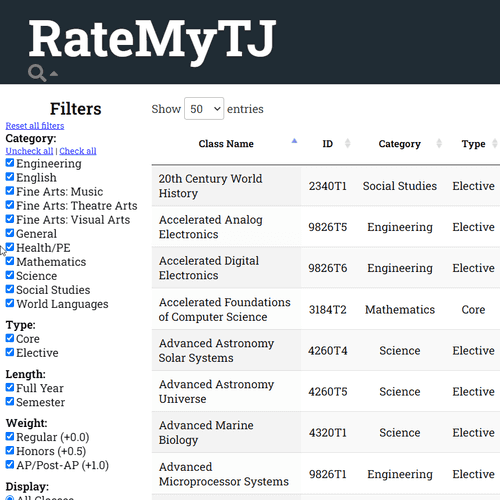
Task: Toggle the Core type checkbox
Action: [x=10, y=338]
